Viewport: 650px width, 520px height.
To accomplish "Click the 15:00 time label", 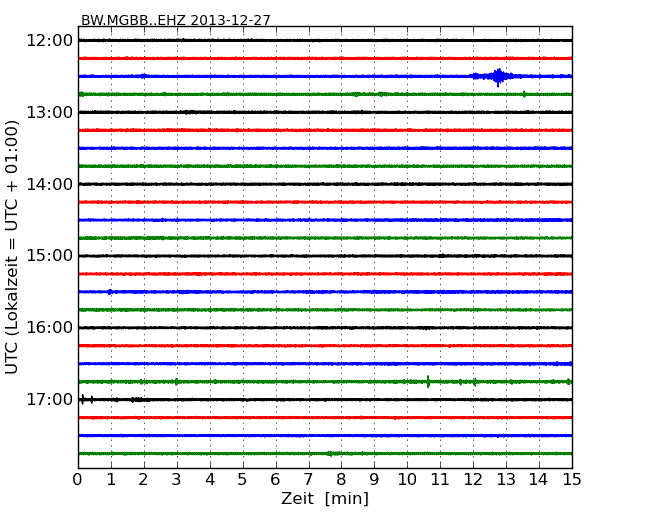I will click(49, 256).
